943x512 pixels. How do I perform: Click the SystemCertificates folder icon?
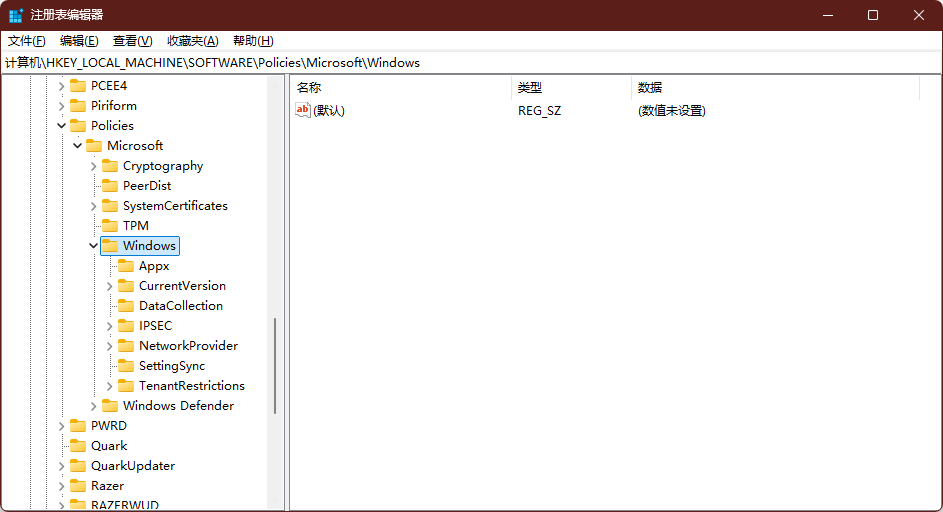[x=110, y=205]
